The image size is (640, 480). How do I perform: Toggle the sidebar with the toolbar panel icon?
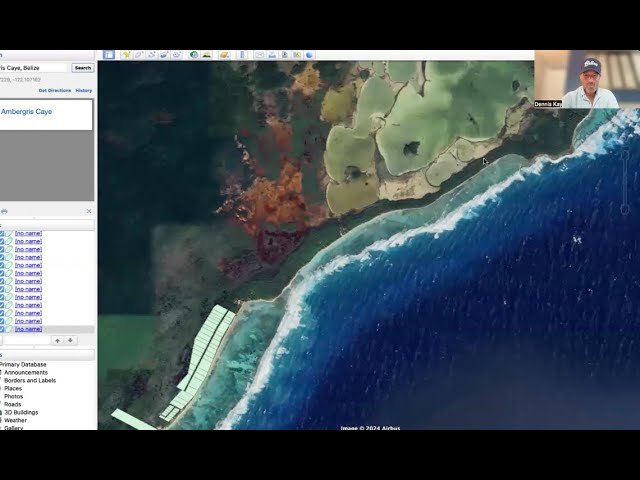[x=109, y=55]
